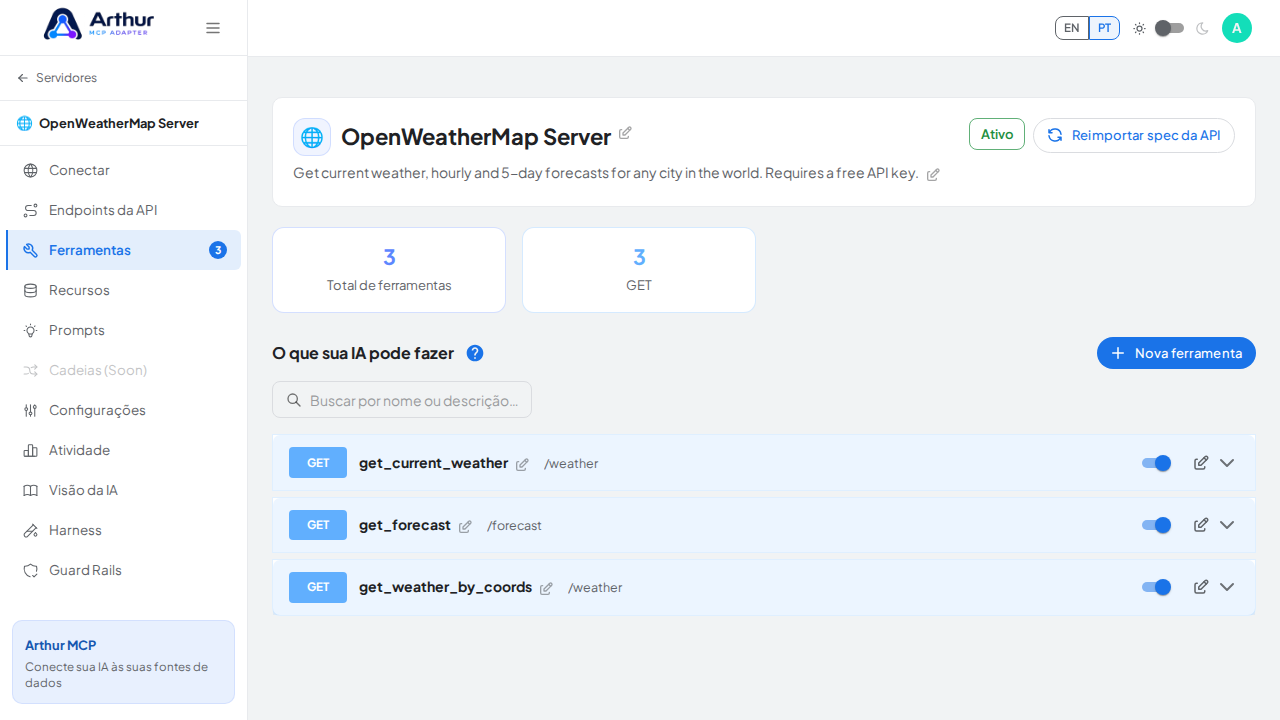This screenshot has width=1280, height=720.
Task: Click the search magnifier icon
Action: [294, 400]
